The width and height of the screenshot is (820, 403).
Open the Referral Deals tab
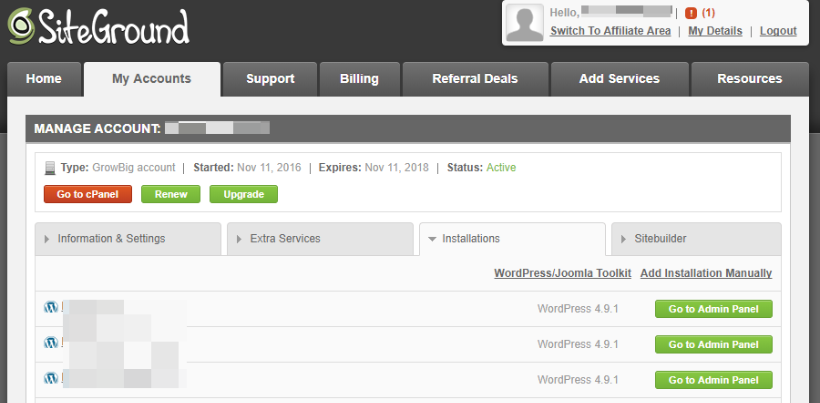click(475, 79)
